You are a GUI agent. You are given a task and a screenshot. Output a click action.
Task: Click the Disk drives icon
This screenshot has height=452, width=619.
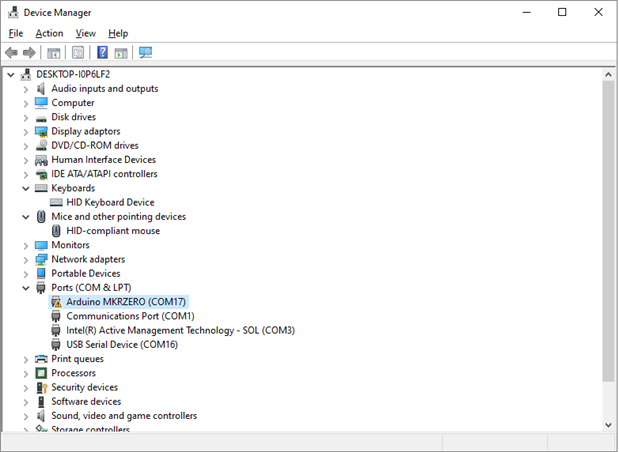(x=41, y=118)
